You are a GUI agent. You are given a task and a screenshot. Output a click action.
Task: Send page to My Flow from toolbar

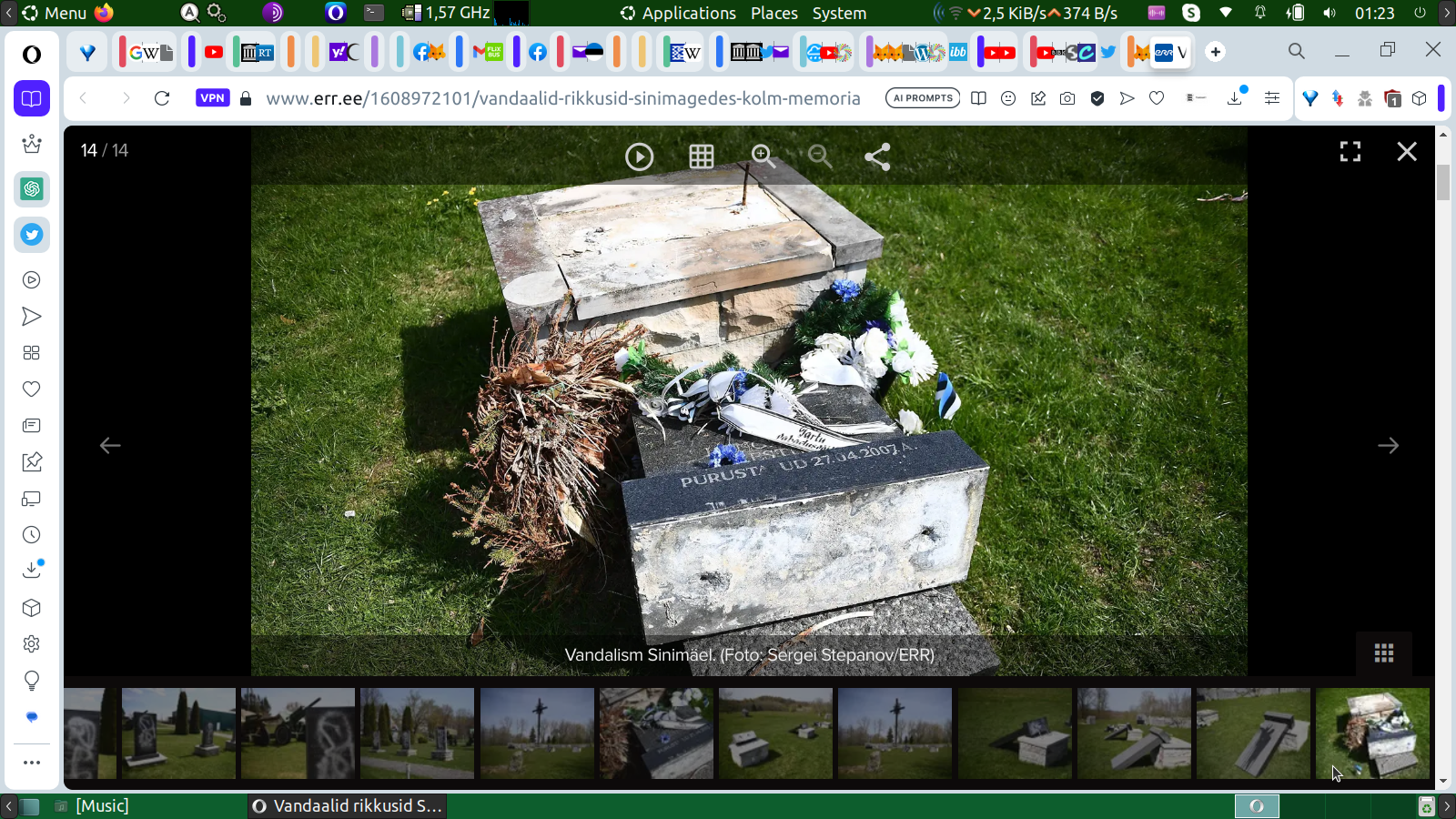[x=1127, y=98]
